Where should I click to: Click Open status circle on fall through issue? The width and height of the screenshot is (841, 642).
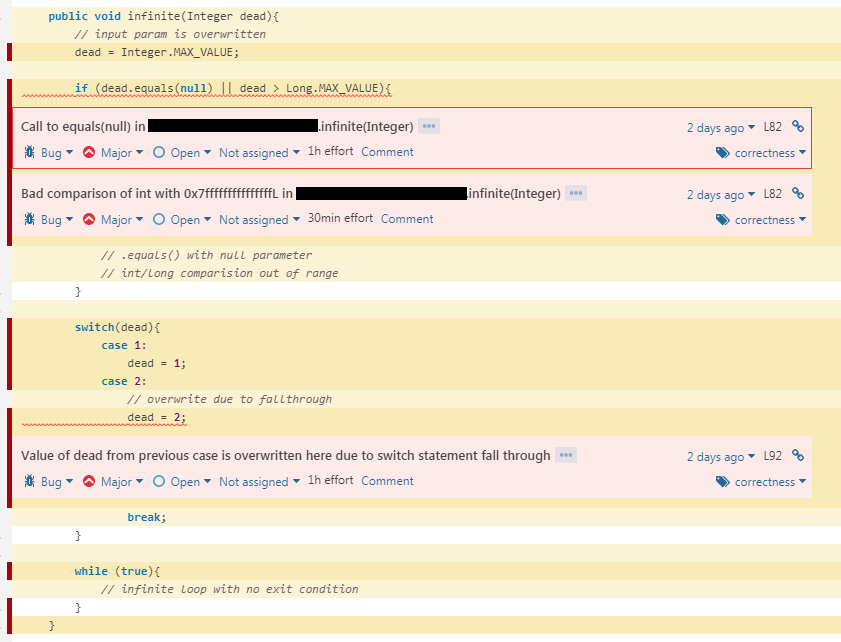click(159, 482)
